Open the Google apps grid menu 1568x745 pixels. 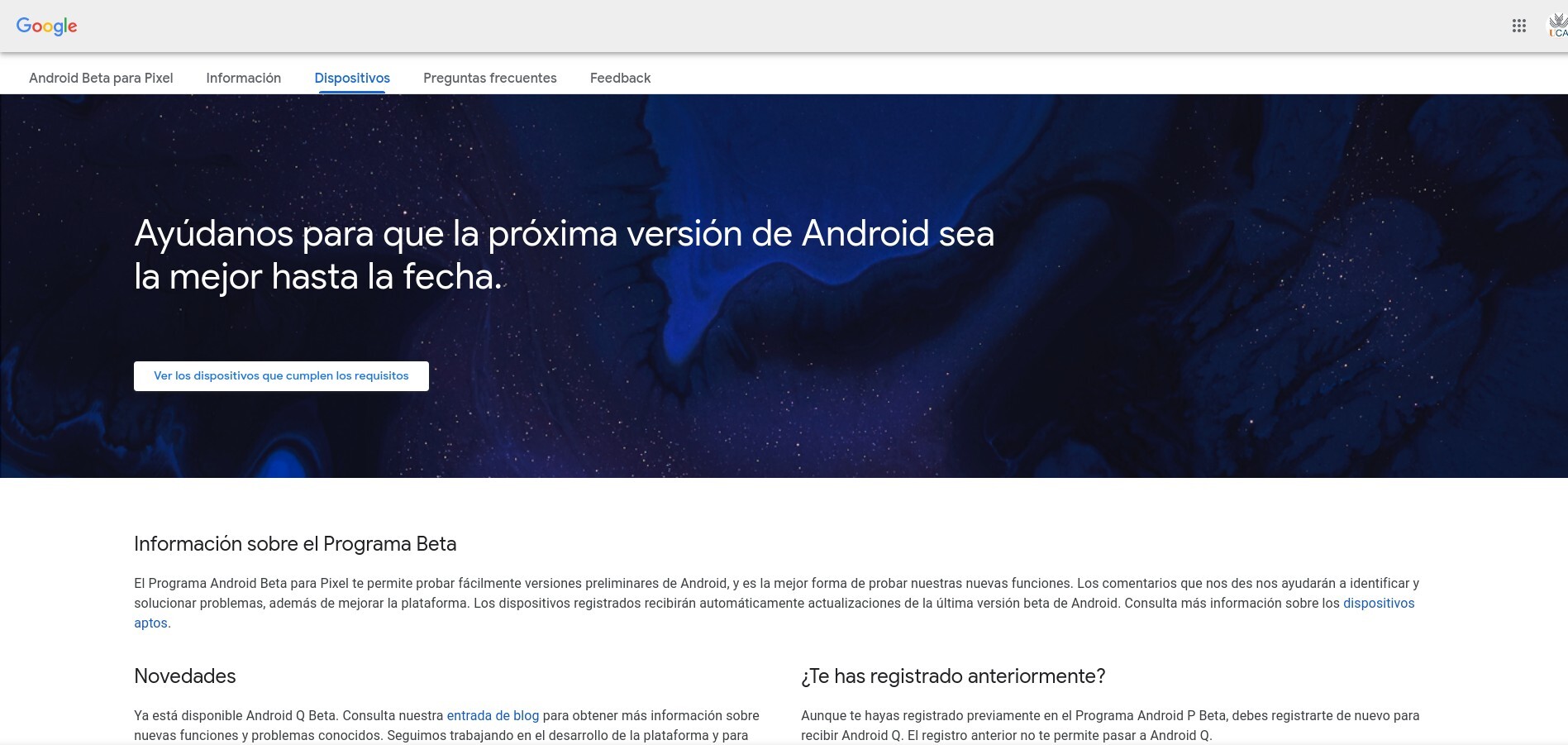(1519, 26)
